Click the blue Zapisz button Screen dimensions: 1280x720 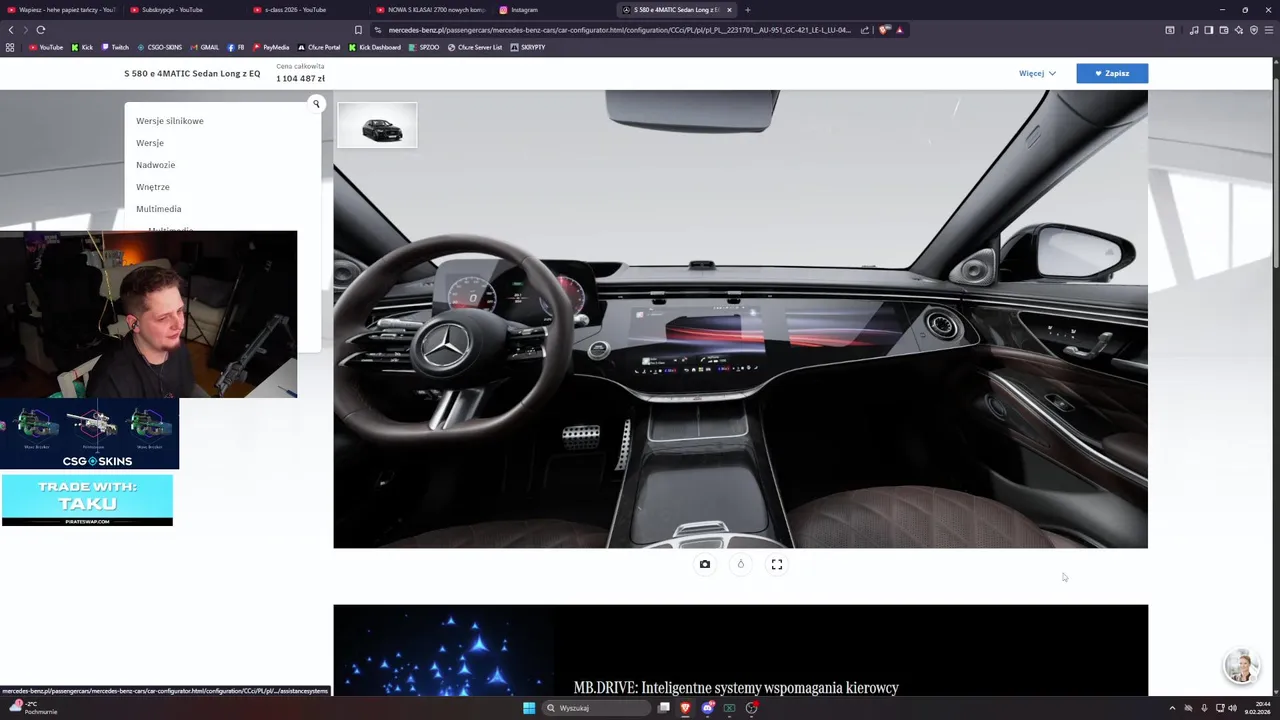(1112, 73)
